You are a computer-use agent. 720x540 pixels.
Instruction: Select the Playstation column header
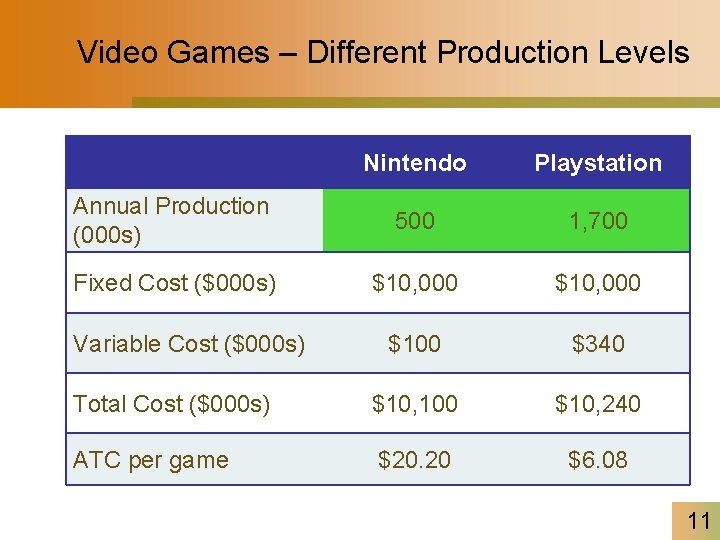click(598, 163)
